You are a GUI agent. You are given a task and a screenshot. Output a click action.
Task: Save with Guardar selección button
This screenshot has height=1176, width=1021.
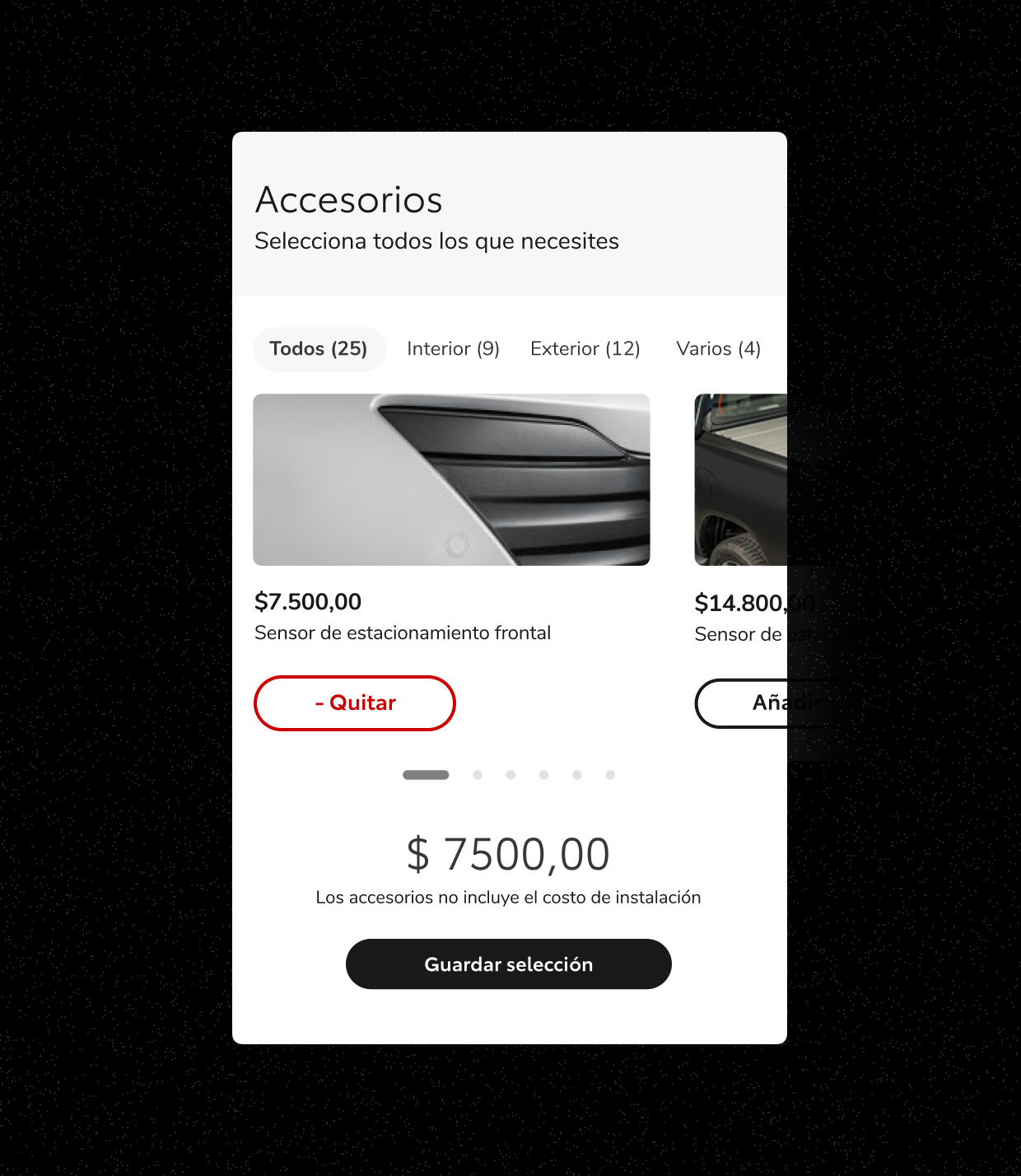(x=509, y=964)
